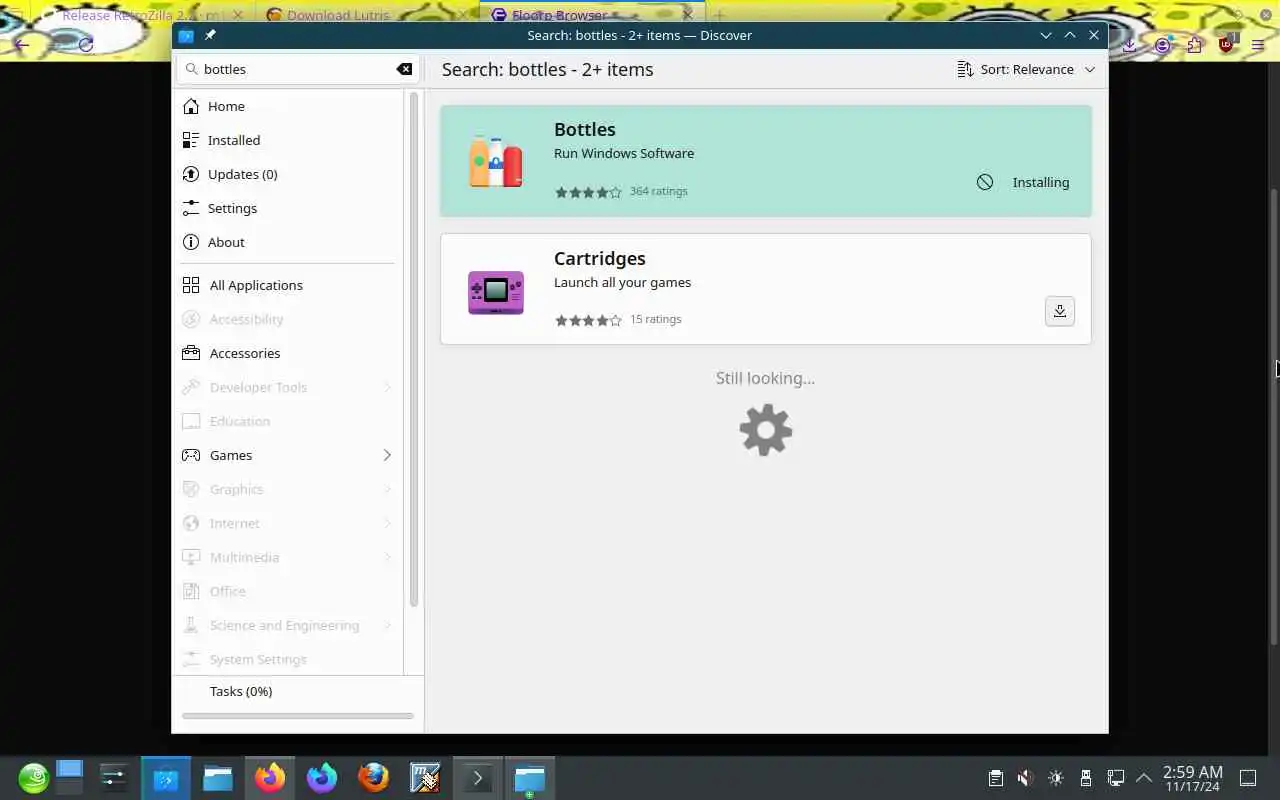Click the Cartridges app icon
This screenshot has width=1280, height=800.
coord(496,291)
